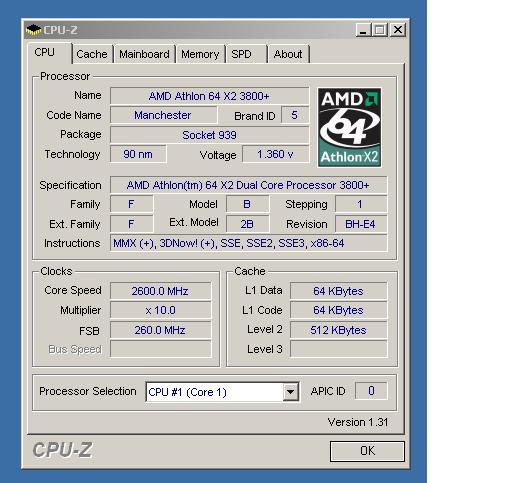Close the CPU-Z window

click(398, 30)
